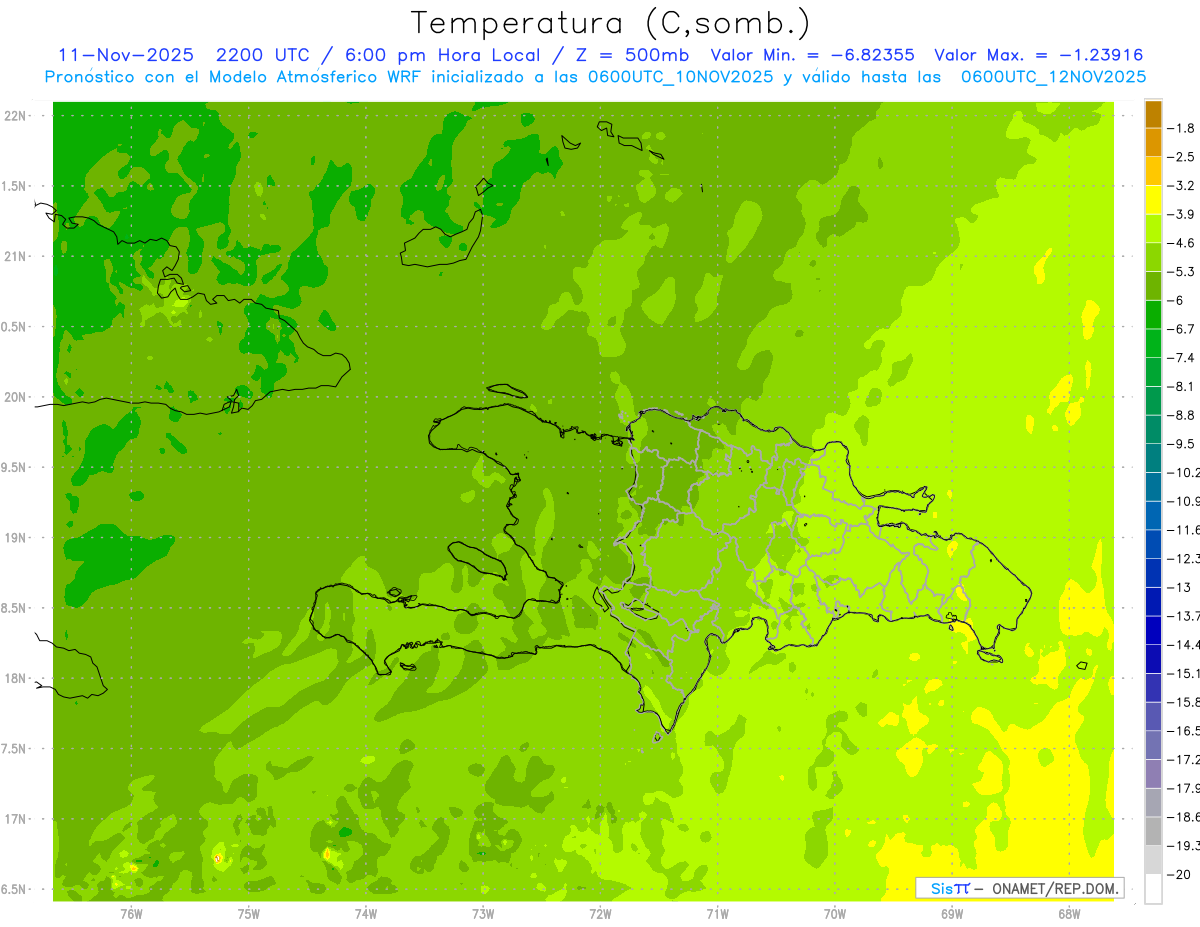Pick the dark orange swatch above -1.8
Viewport: 1200px width, 927px height.
(1154, 114)
